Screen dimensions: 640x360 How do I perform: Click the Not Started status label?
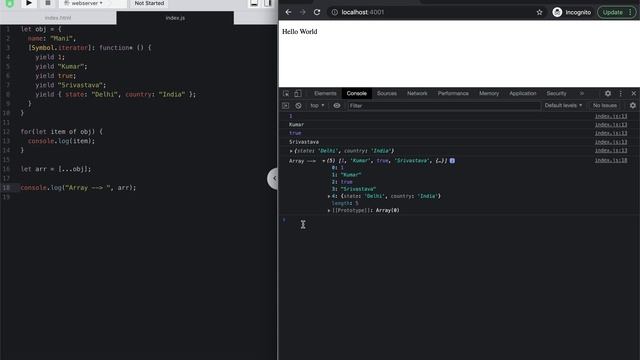pyautogui.click(x=149, y=3)
